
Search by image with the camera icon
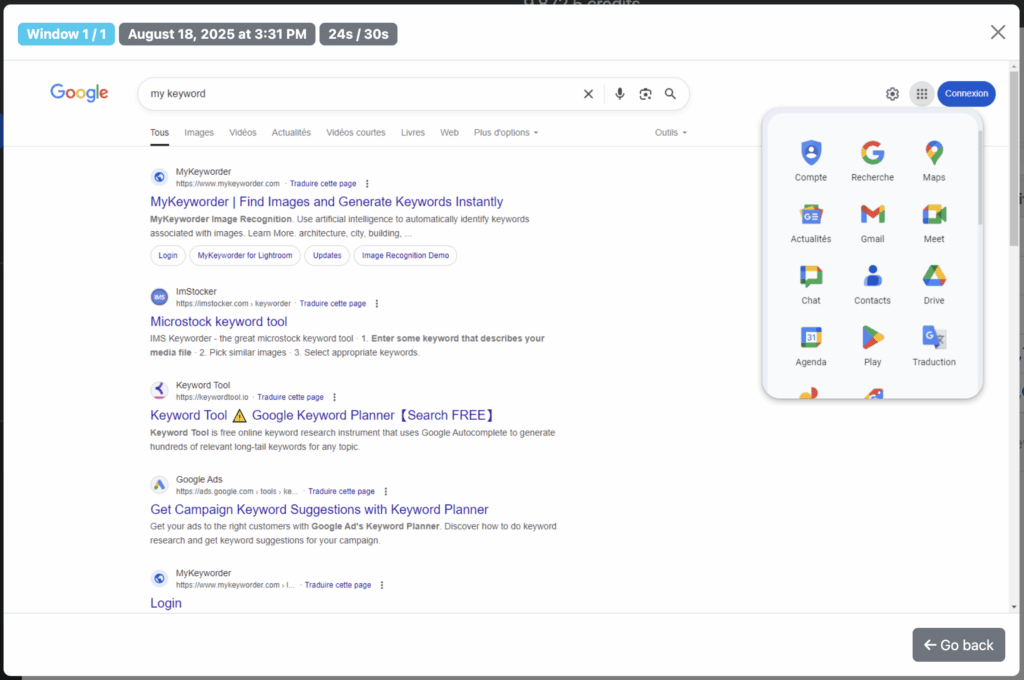(645, 93)
